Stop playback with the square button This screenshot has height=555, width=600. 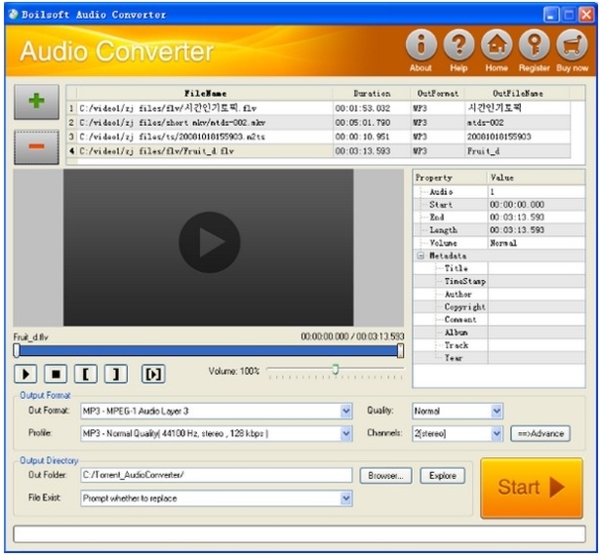pos(56,374)
